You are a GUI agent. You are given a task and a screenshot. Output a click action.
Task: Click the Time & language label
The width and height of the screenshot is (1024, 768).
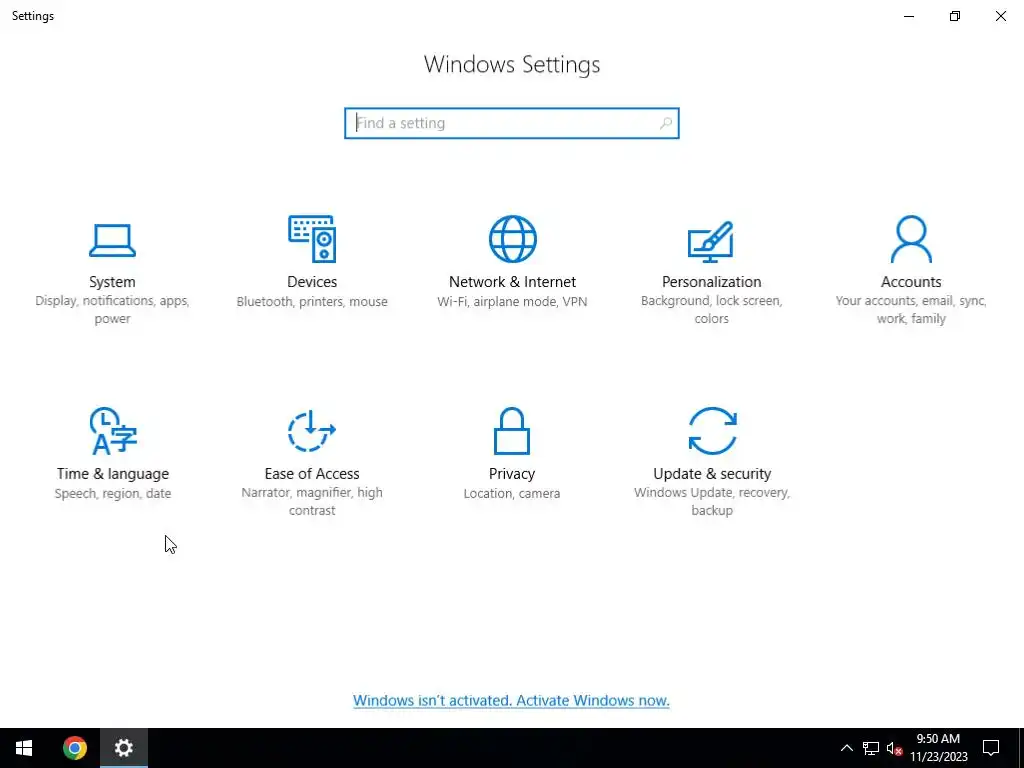[113, 473]
